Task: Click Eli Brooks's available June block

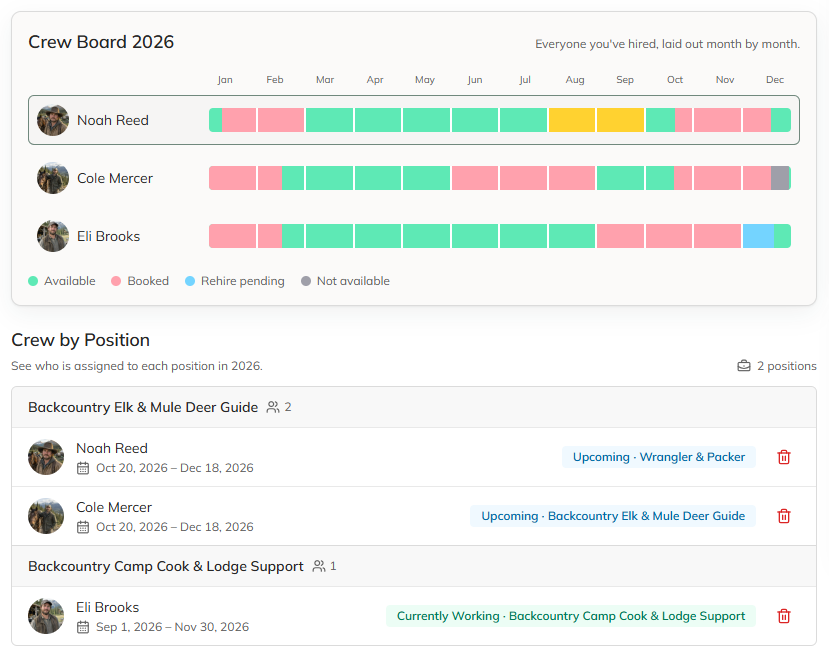Action: [x=475, y=236]
